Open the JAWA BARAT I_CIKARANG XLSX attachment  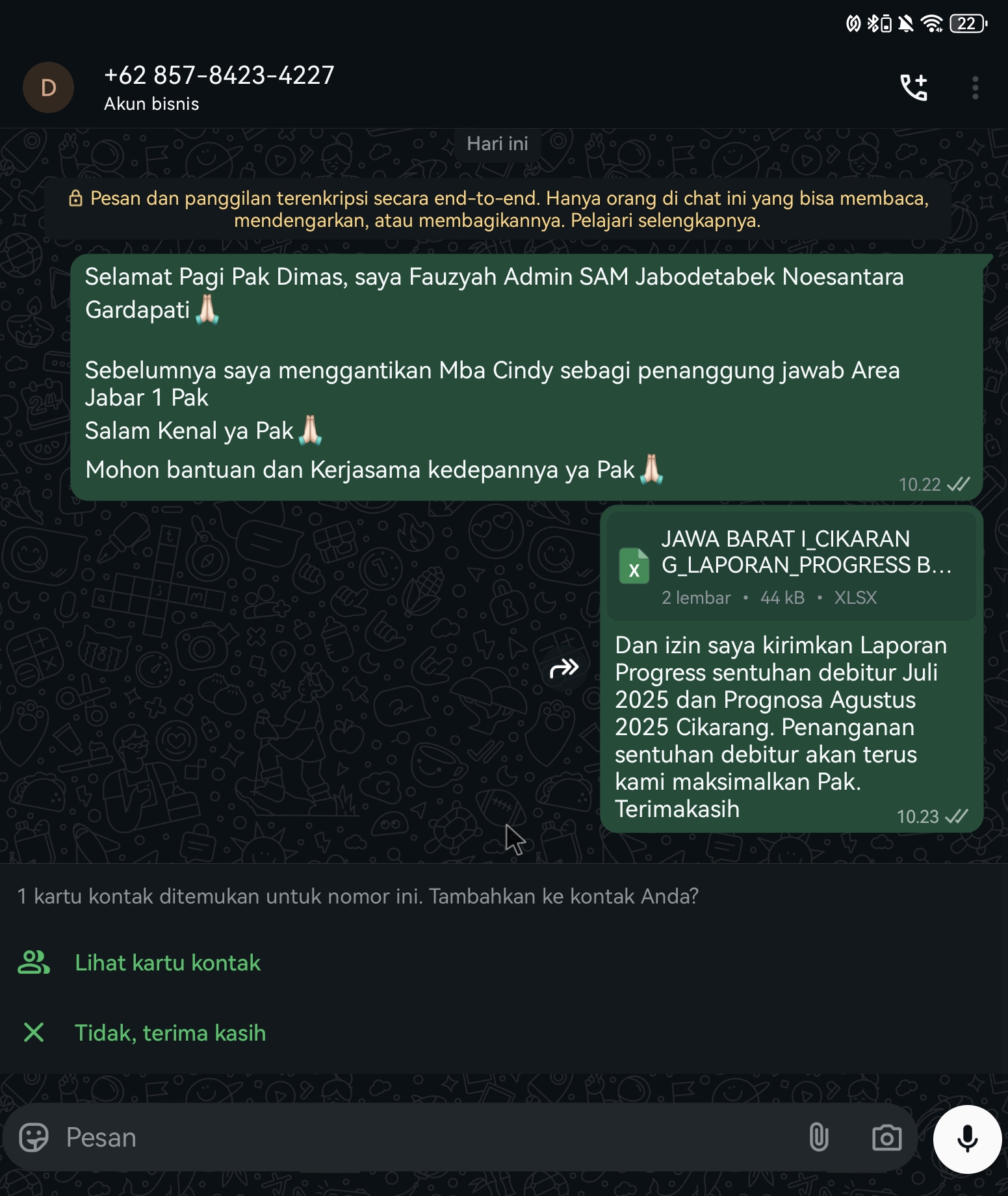click(806, 564)
